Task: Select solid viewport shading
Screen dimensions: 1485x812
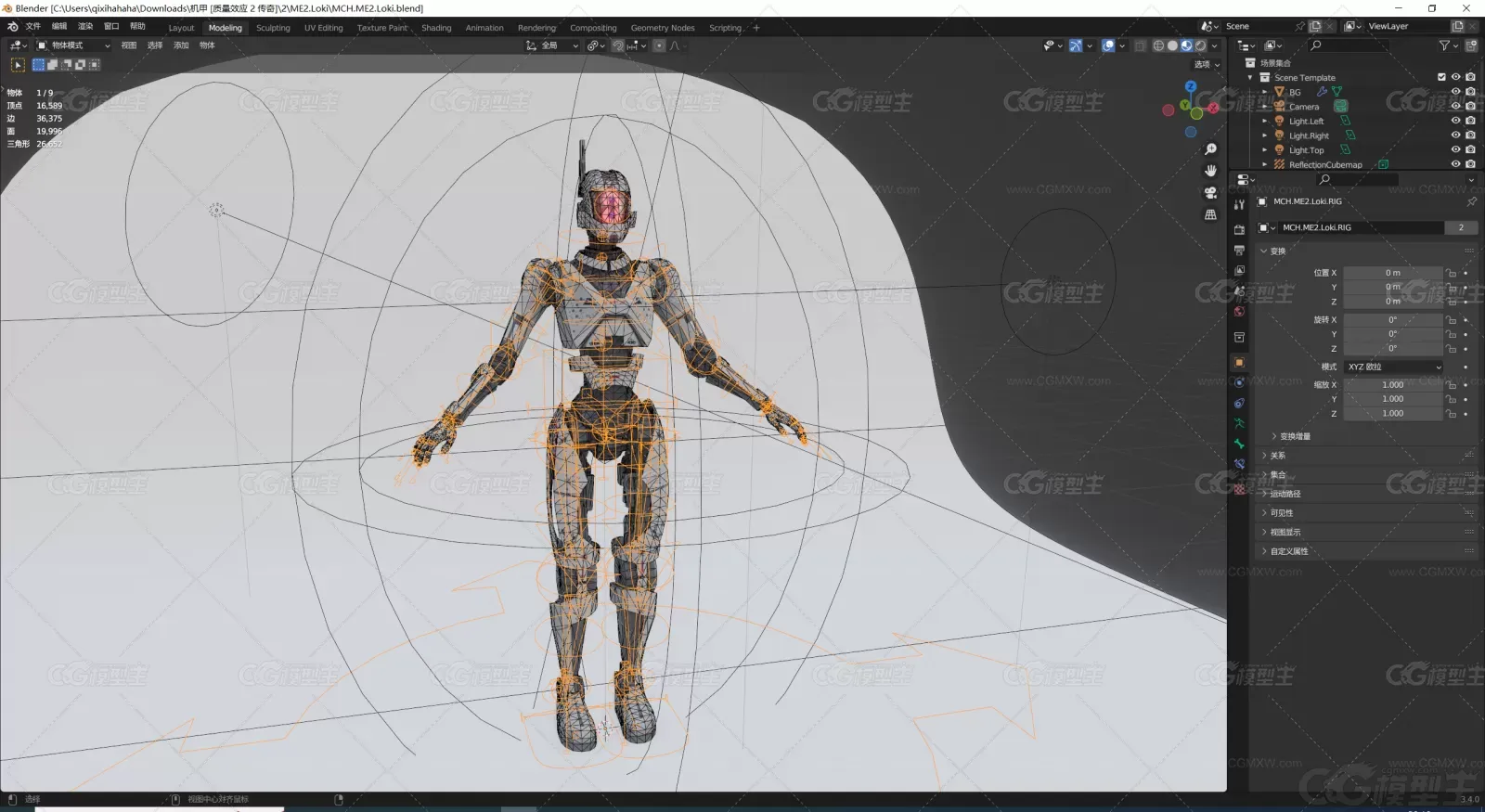Action: click(x=1172, y=45)
